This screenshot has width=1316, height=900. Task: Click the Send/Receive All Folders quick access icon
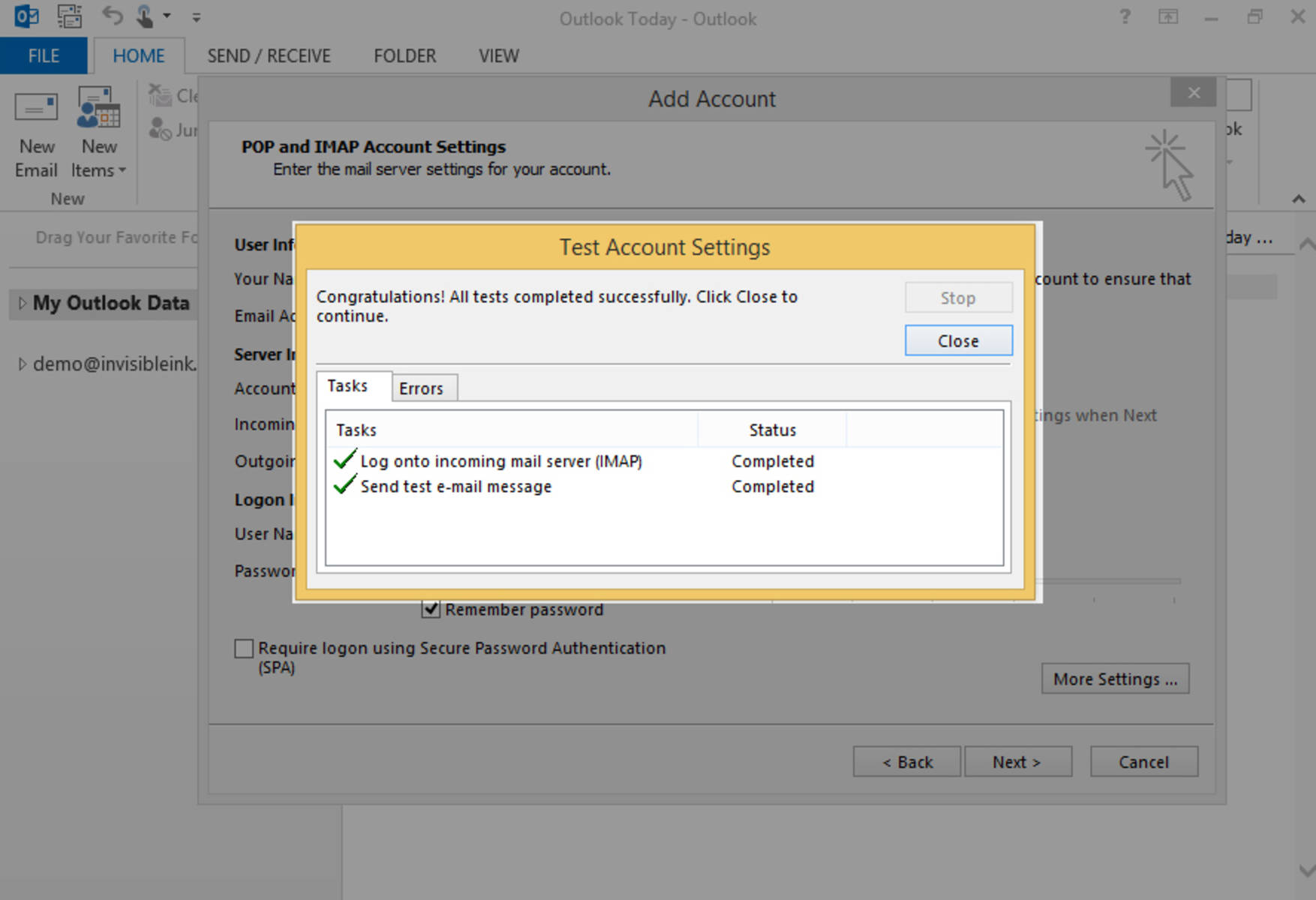(70, 16)
